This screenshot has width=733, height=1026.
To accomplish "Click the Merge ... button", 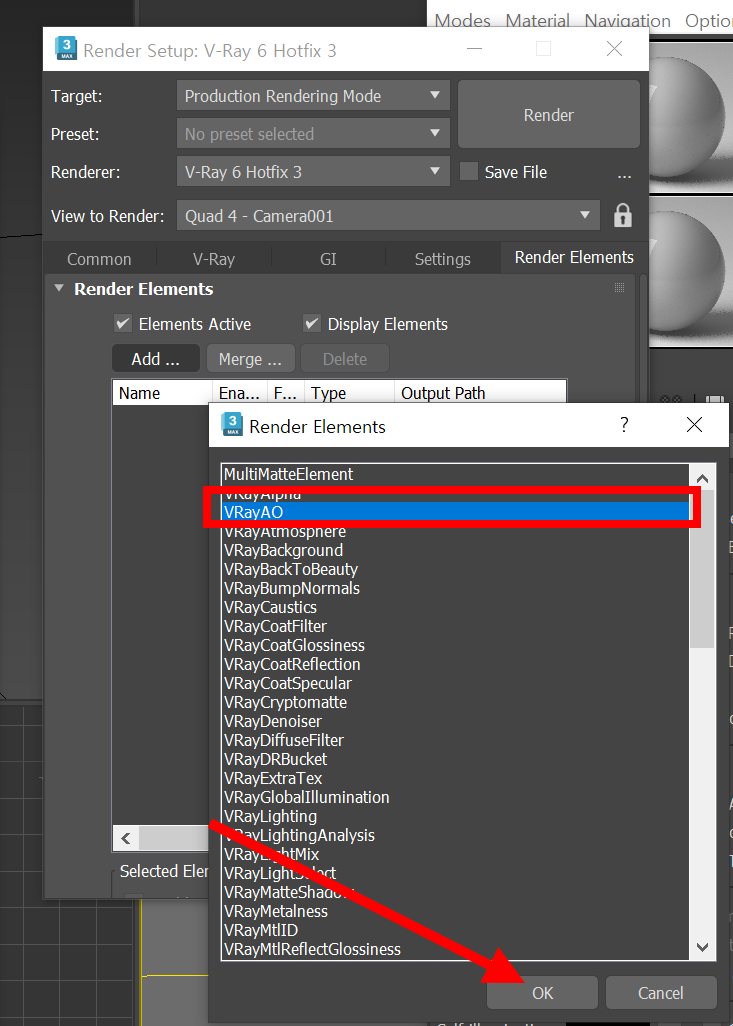I will (251, 359).
